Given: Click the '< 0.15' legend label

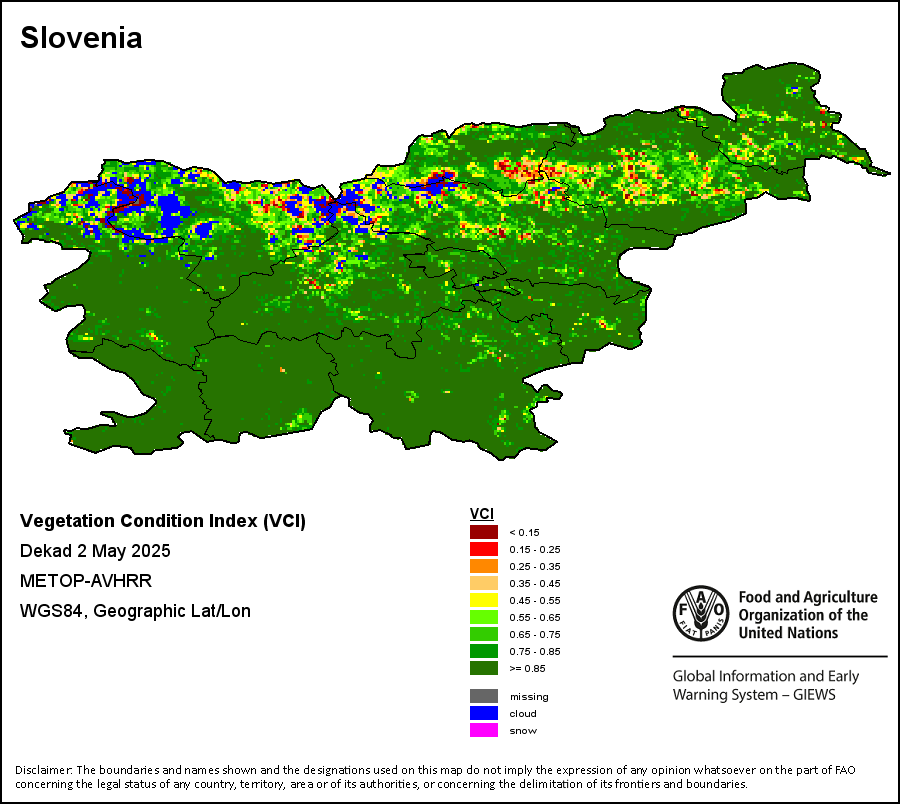Looking at the screenshot, I should pyautogui.click(x=525, y=533).
